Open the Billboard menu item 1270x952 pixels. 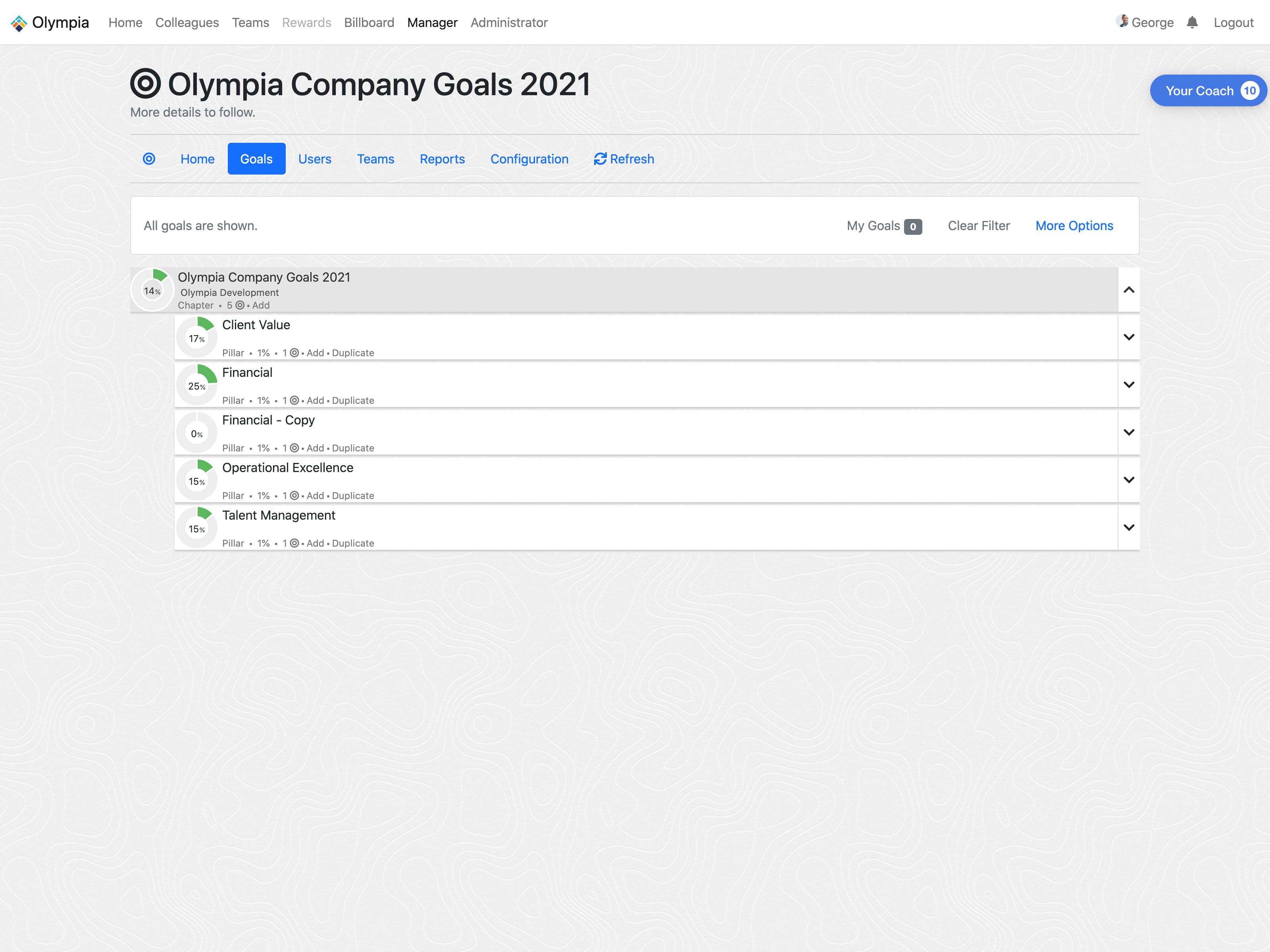(369, 22)
